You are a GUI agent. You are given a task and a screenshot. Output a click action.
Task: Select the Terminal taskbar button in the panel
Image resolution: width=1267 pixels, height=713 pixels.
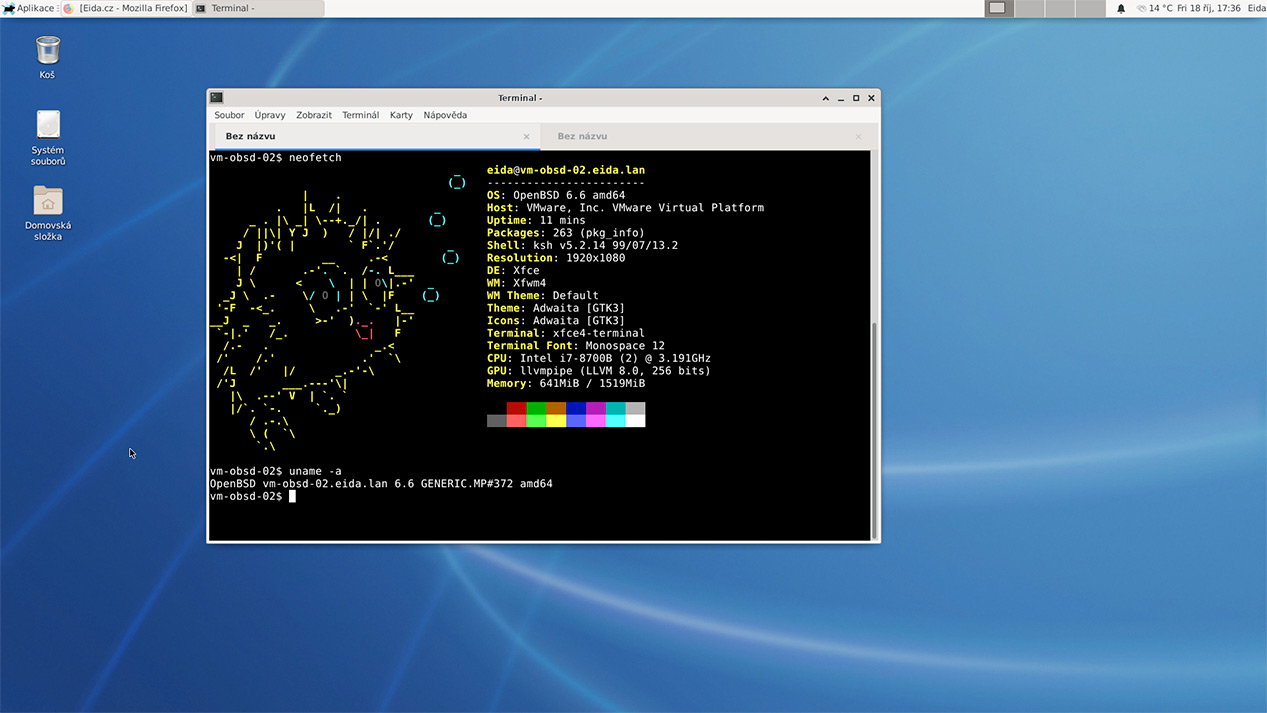point(258,8)
